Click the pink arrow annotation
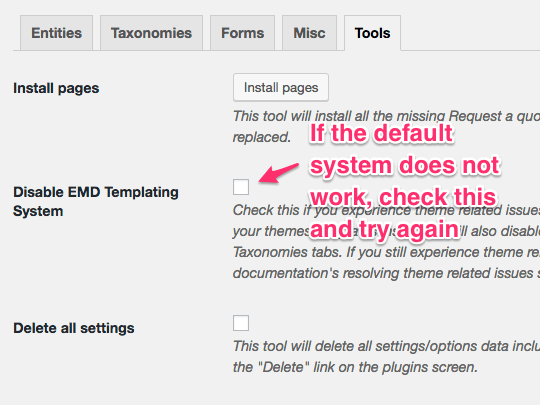Screen dimensions: 540x405 279,173
